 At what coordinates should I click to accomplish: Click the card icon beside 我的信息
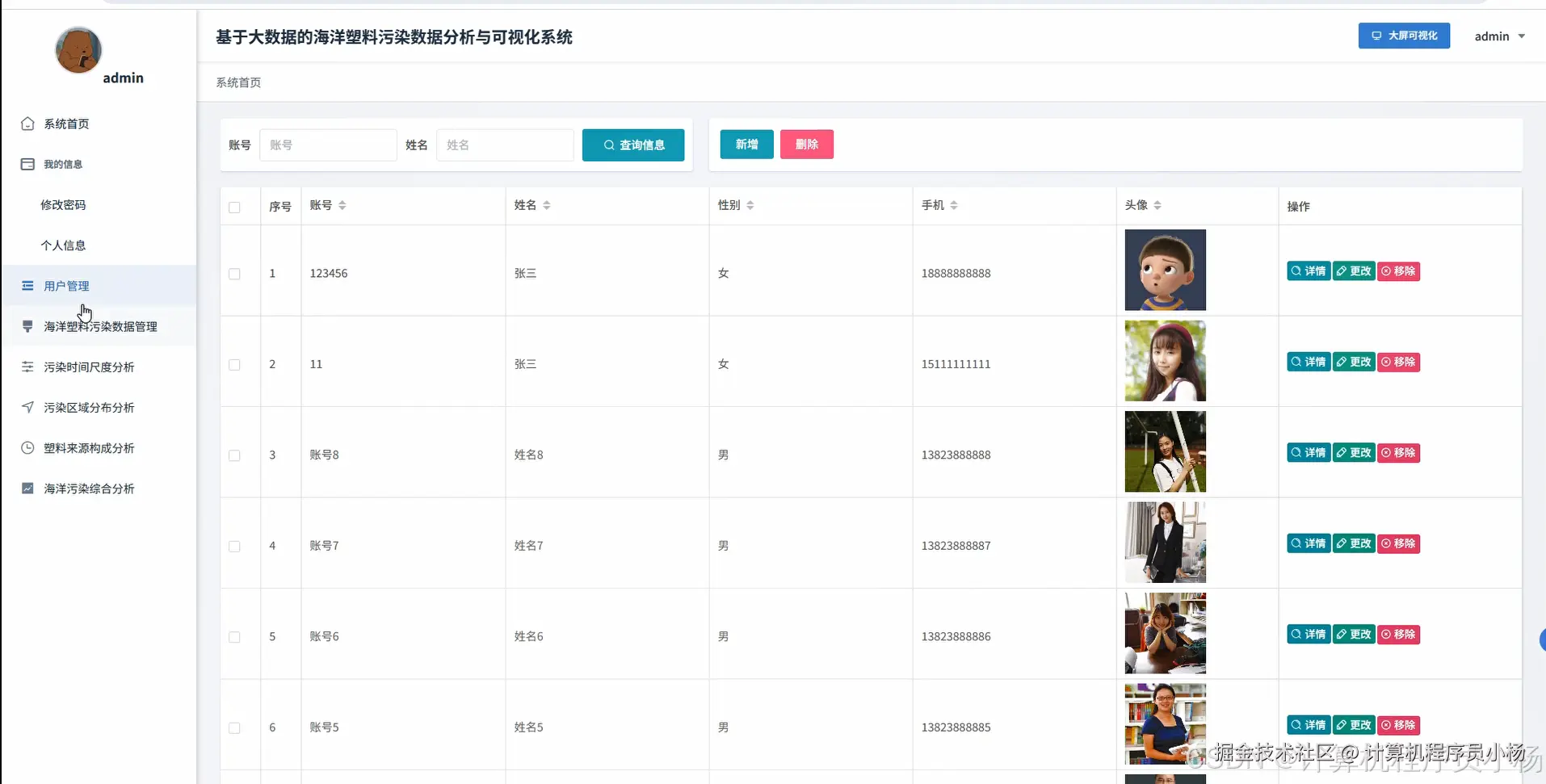27,164
